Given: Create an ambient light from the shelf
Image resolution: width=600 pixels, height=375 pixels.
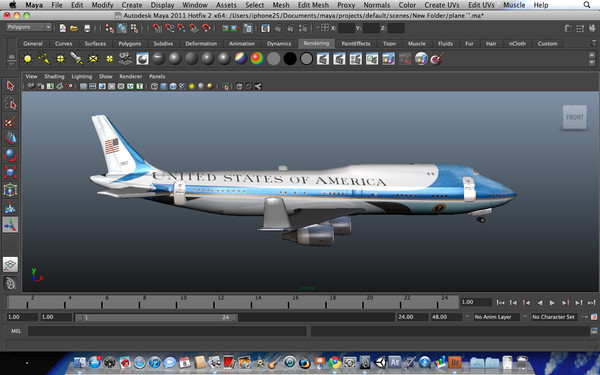Looking at the screenshot, I should [x=28, y=59].
